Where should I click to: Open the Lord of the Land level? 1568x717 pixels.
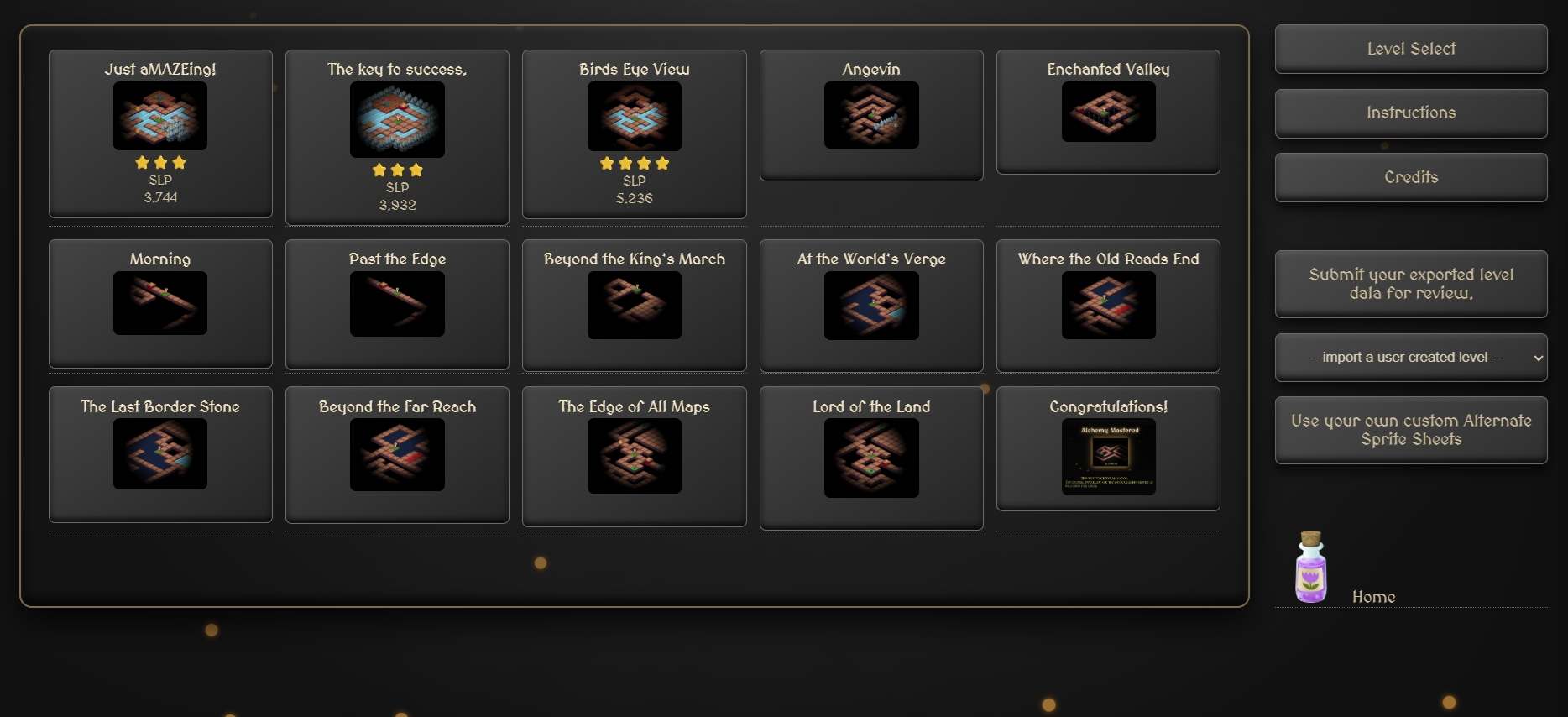coord(871,458)
